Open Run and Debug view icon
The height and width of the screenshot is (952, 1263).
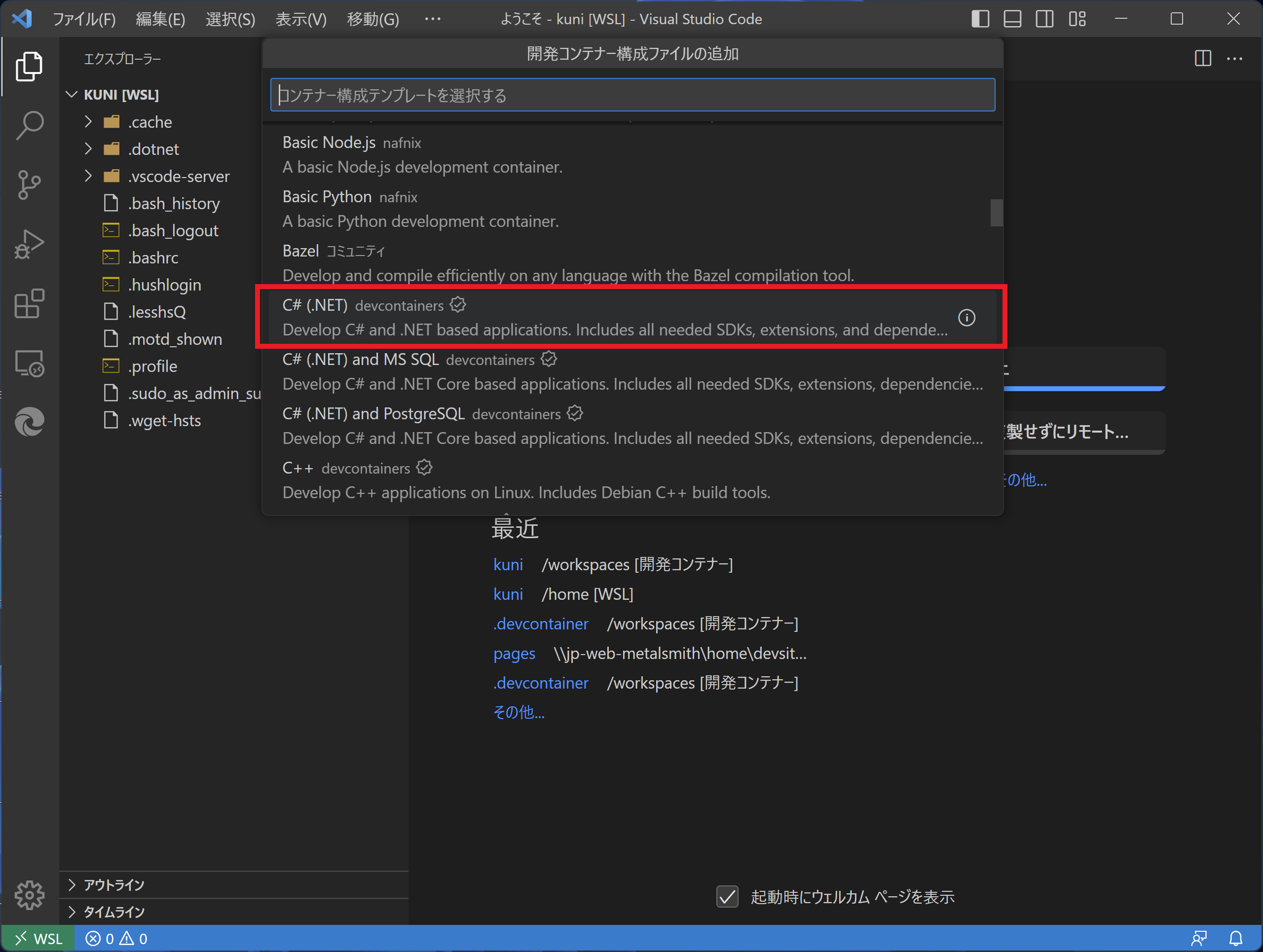29,244
